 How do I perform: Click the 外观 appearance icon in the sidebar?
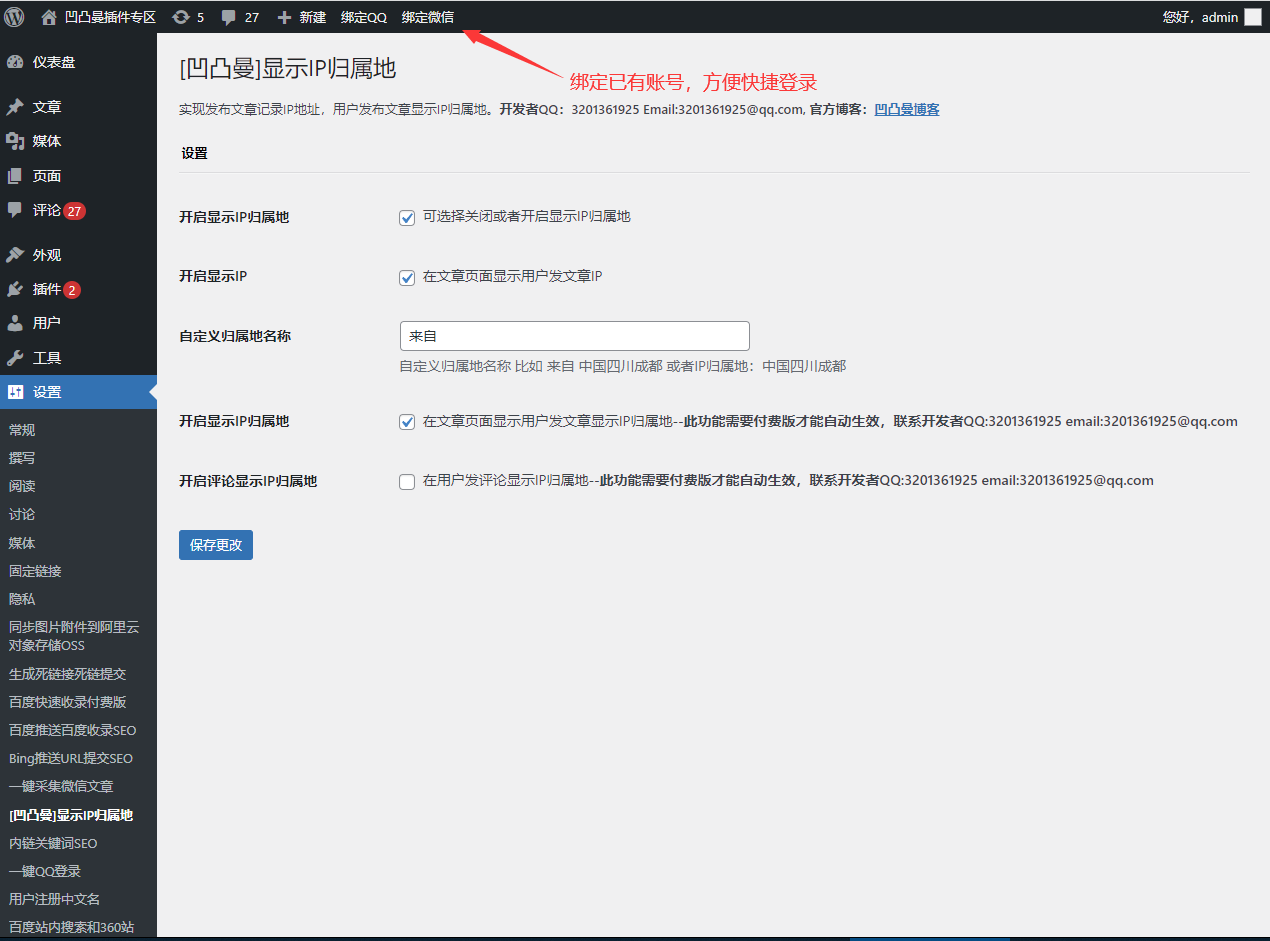[20, 254]
